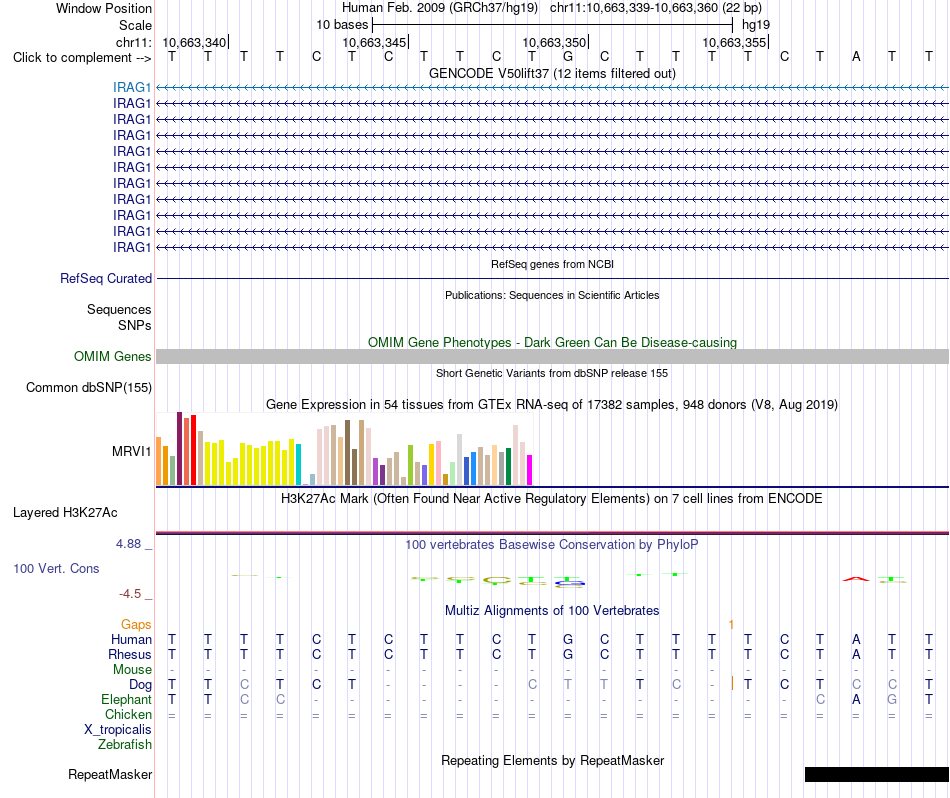The image size is (950, 798).
Task: Open the light-blue IRAG1 transcript label
Action: click(131, 87)
